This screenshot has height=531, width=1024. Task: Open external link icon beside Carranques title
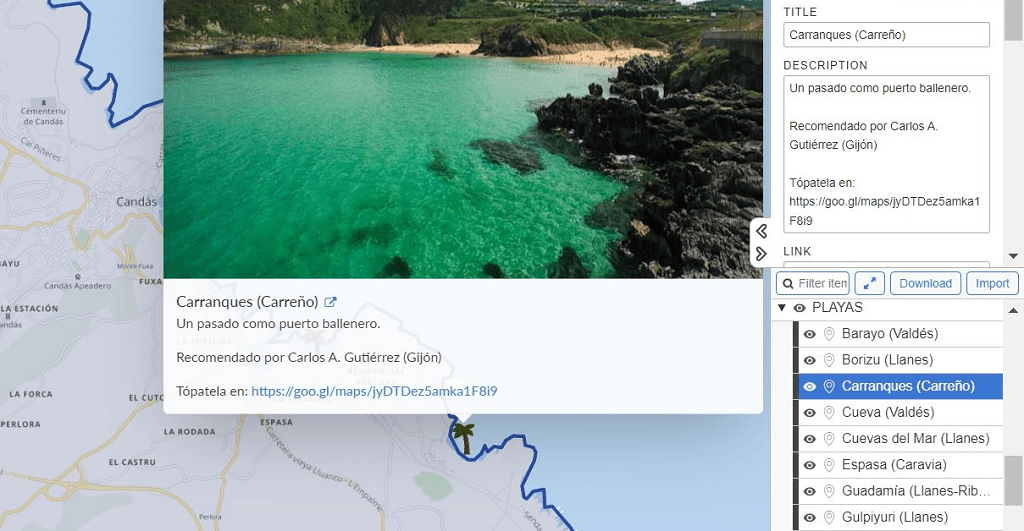click(x=330, y=302)
